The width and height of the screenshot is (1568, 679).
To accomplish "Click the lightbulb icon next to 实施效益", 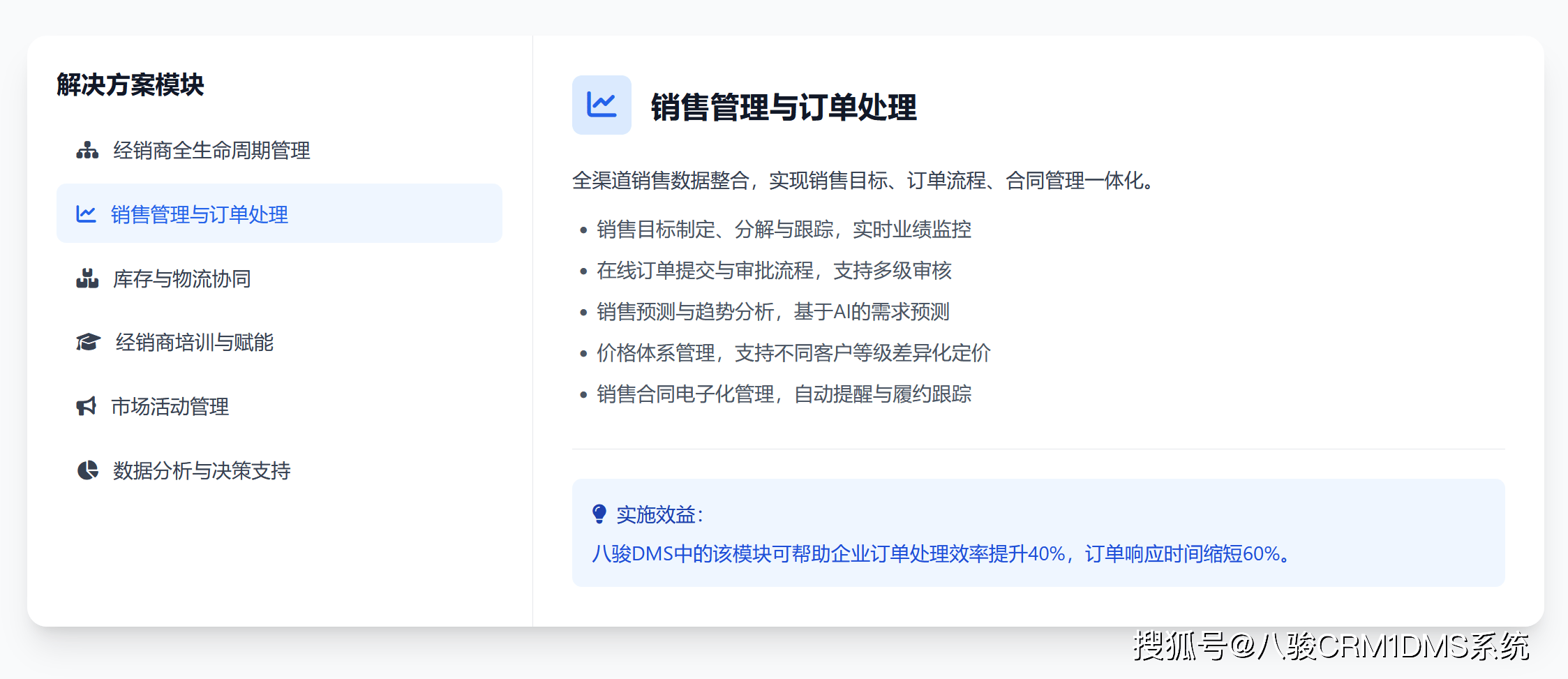I will (599, 514).
